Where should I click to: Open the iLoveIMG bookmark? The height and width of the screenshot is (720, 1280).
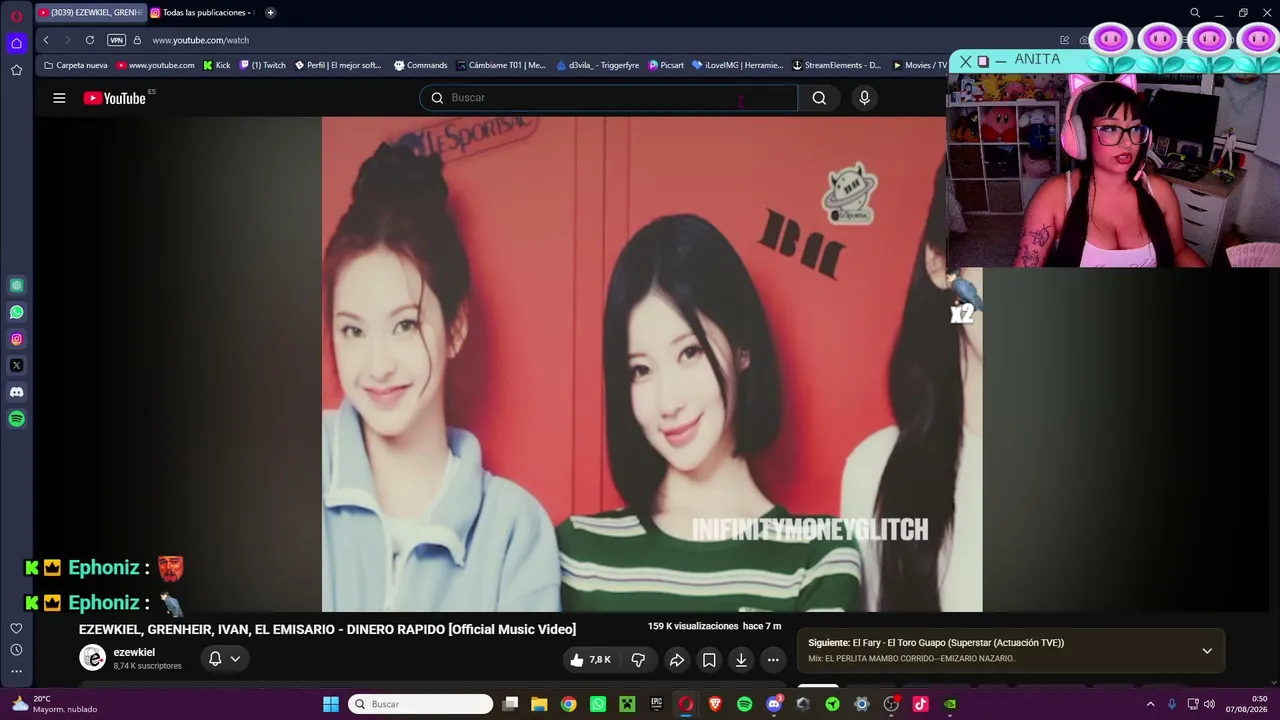tap(738, 65)
